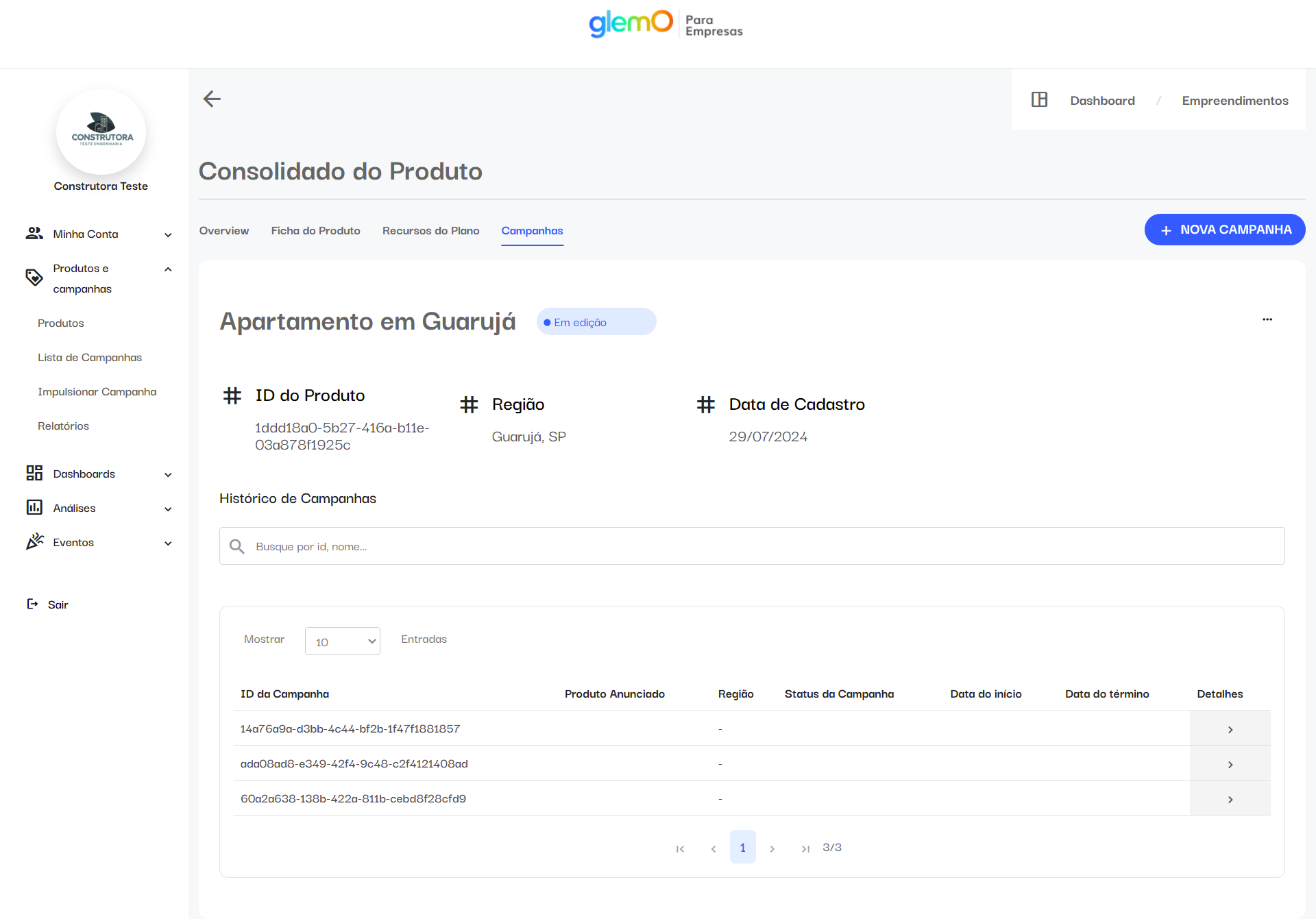Switch to the Overview tab
Screen dimensions: 1316x919
[x=223, y=231]
